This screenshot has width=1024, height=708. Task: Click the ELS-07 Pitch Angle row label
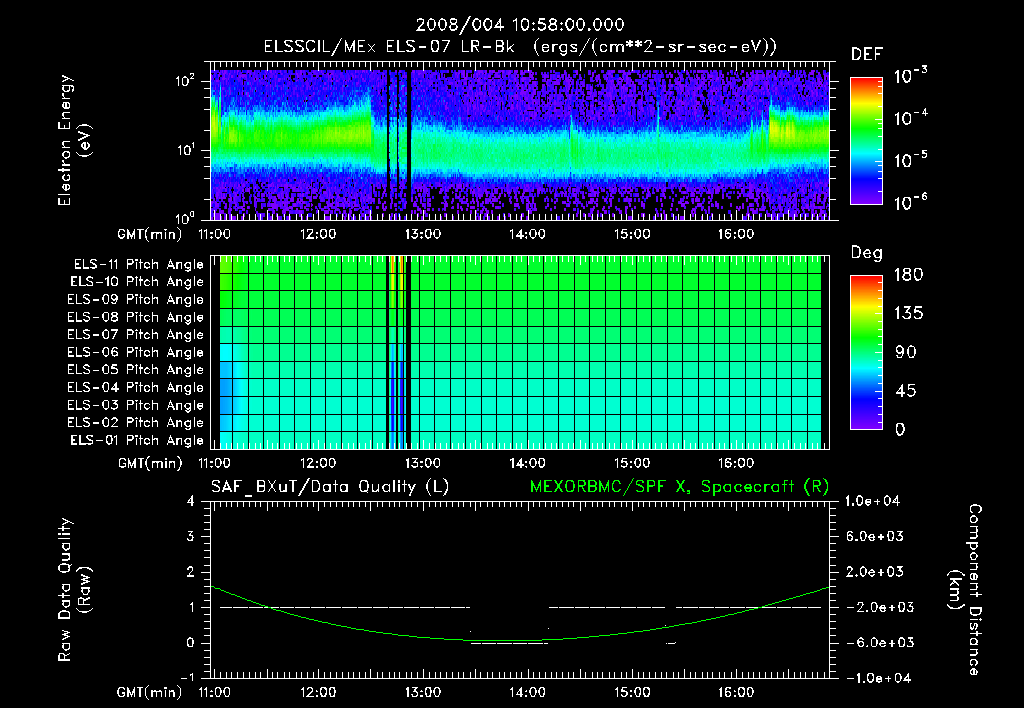136,334
